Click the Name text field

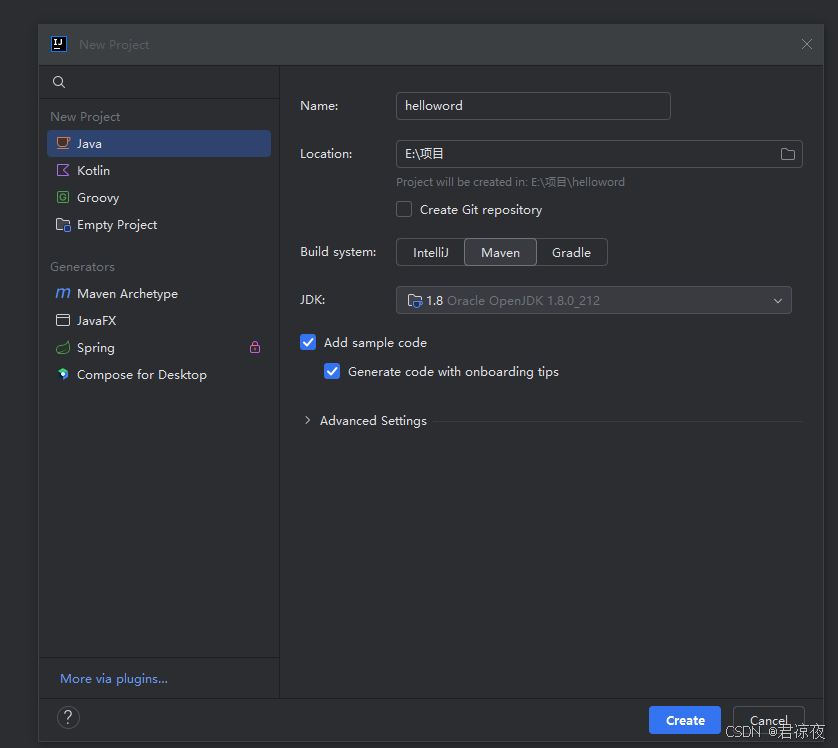coord(533,106)
